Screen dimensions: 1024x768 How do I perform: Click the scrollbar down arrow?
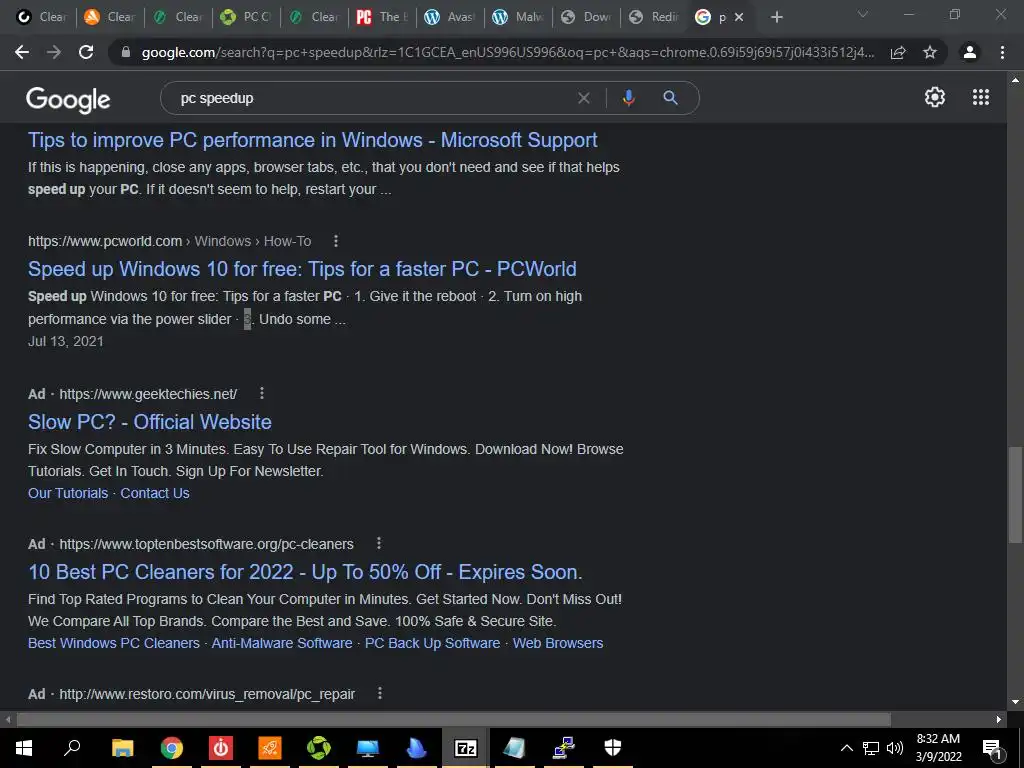coord(1014,702)
